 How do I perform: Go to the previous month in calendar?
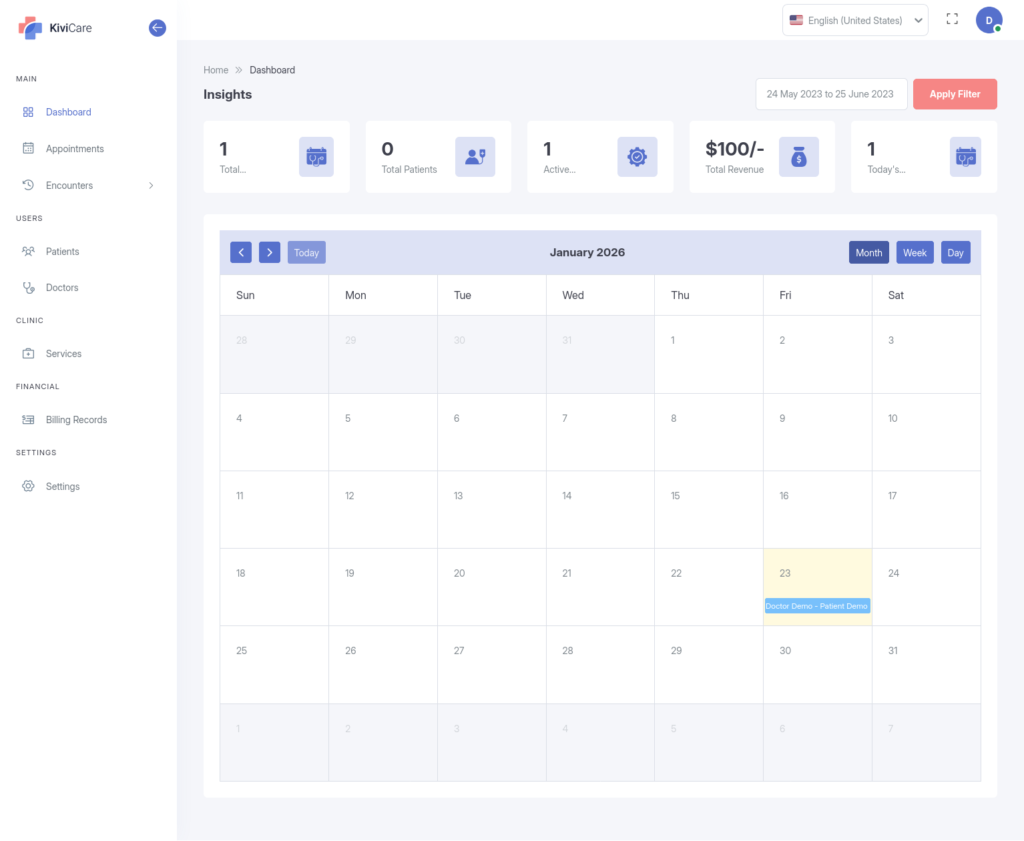tap(241, 253)
